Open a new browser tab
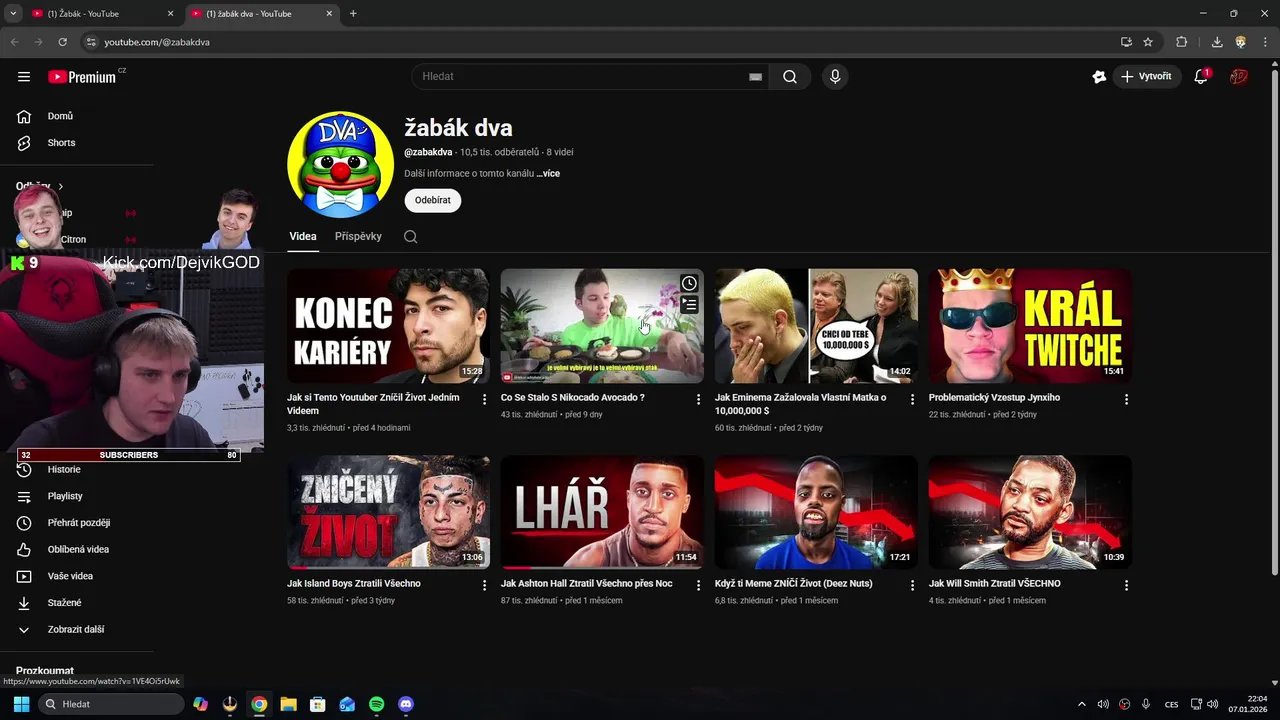1280x720 pixels. click(x=353, y=14)
